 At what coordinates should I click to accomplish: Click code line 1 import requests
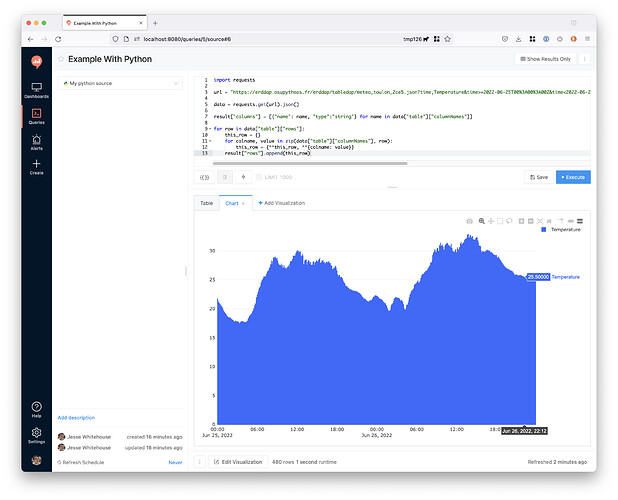[x=234, y=80]
